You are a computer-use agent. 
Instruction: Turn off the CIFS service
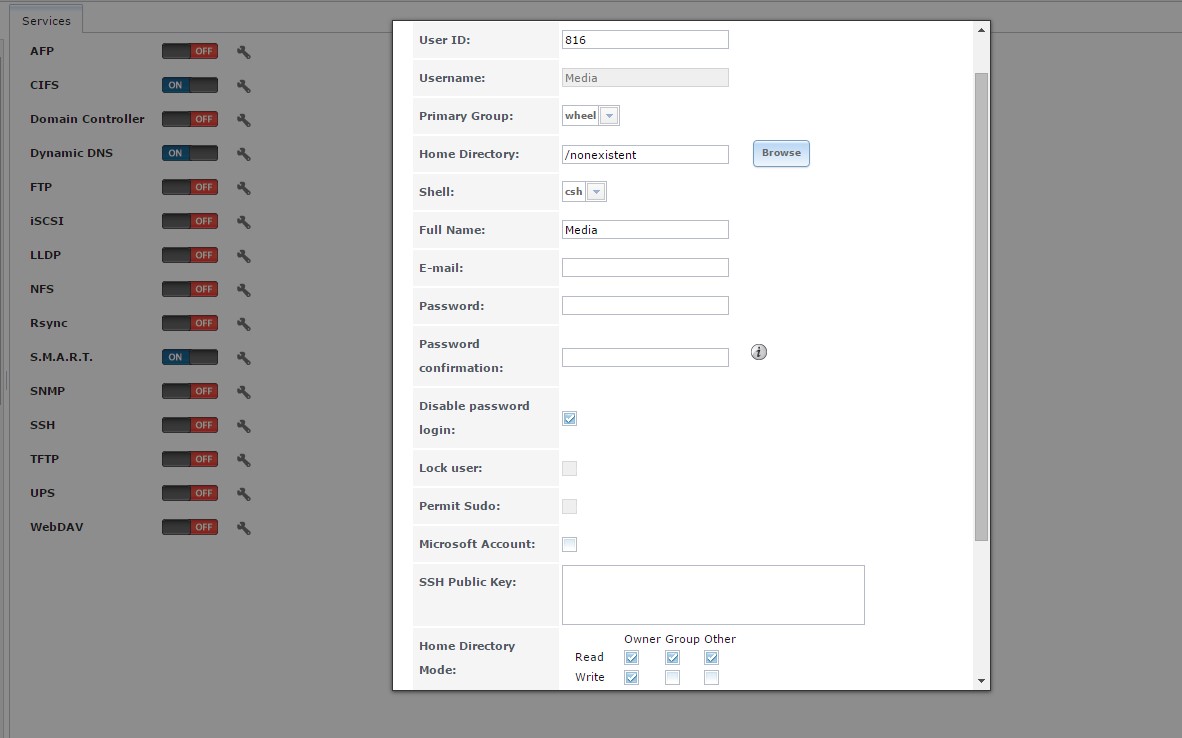click(x=190, y=85)
